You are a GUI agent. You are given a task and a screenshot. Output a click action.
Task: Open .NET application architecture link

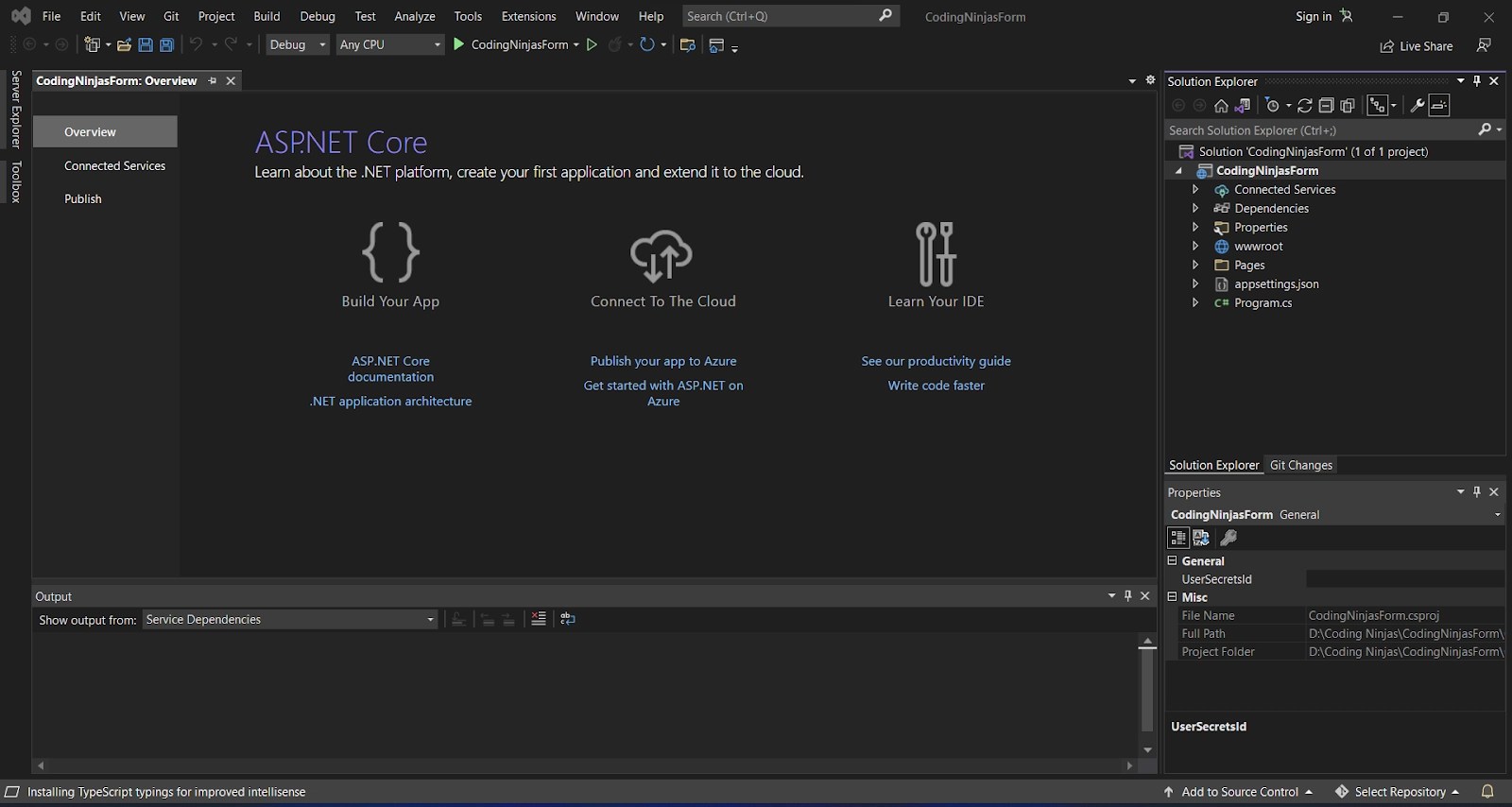pyautogui.click(x=390, y=402)
